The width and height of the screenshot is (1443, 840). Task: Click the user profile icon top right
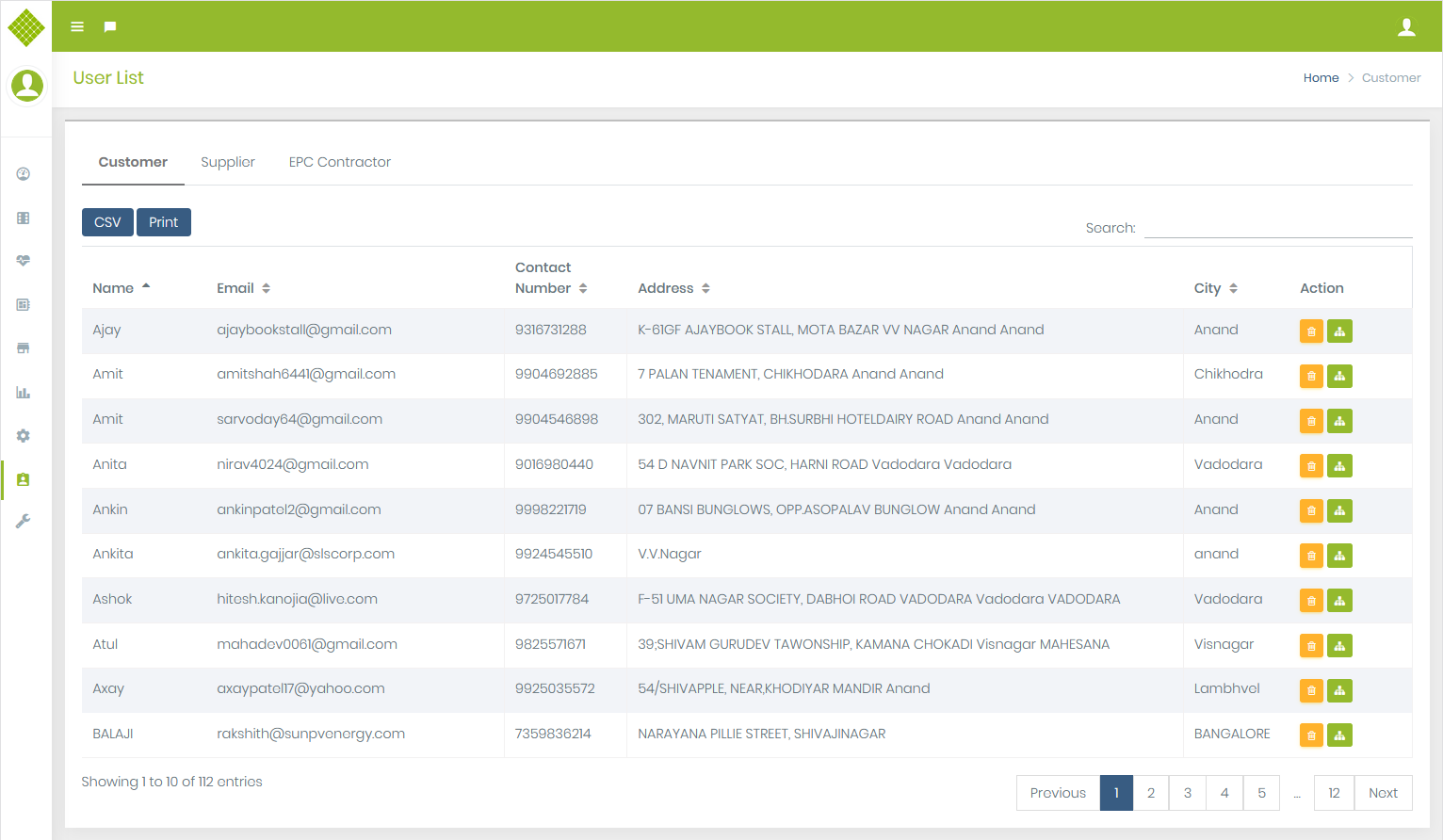[1407, 26]
